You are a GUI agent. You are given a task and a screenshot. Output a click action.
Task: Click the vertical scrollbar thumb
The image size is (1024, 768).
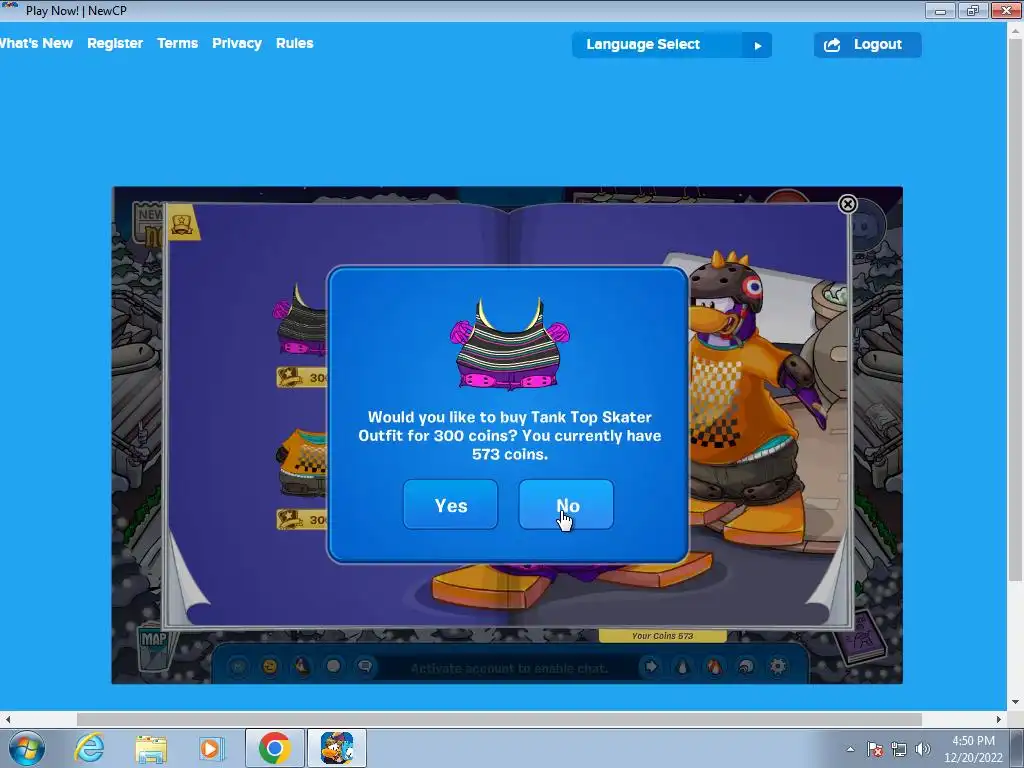click(1015, 312)
